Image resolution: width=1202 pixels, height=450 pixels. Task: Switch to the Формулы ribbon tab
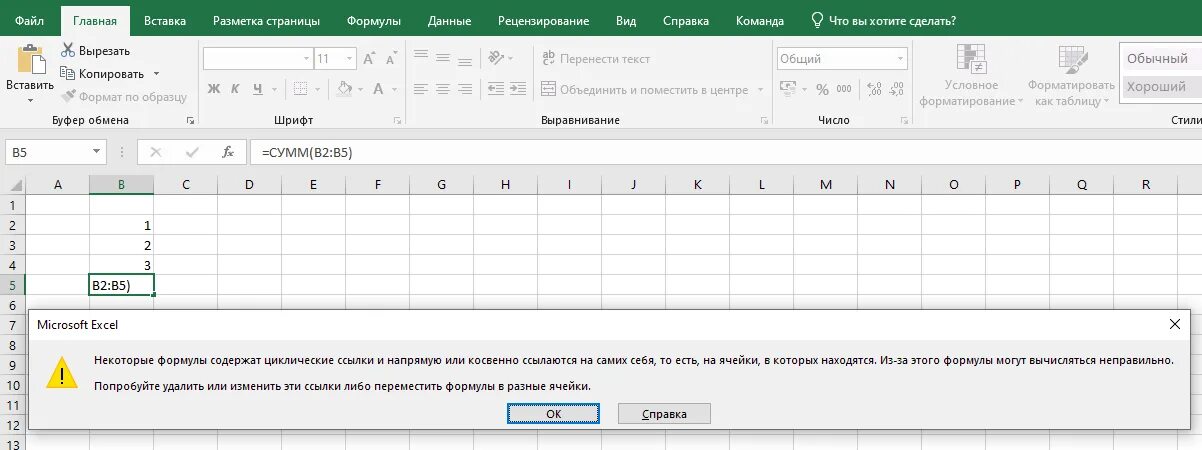pyautogui.click(x=373, y=20)
